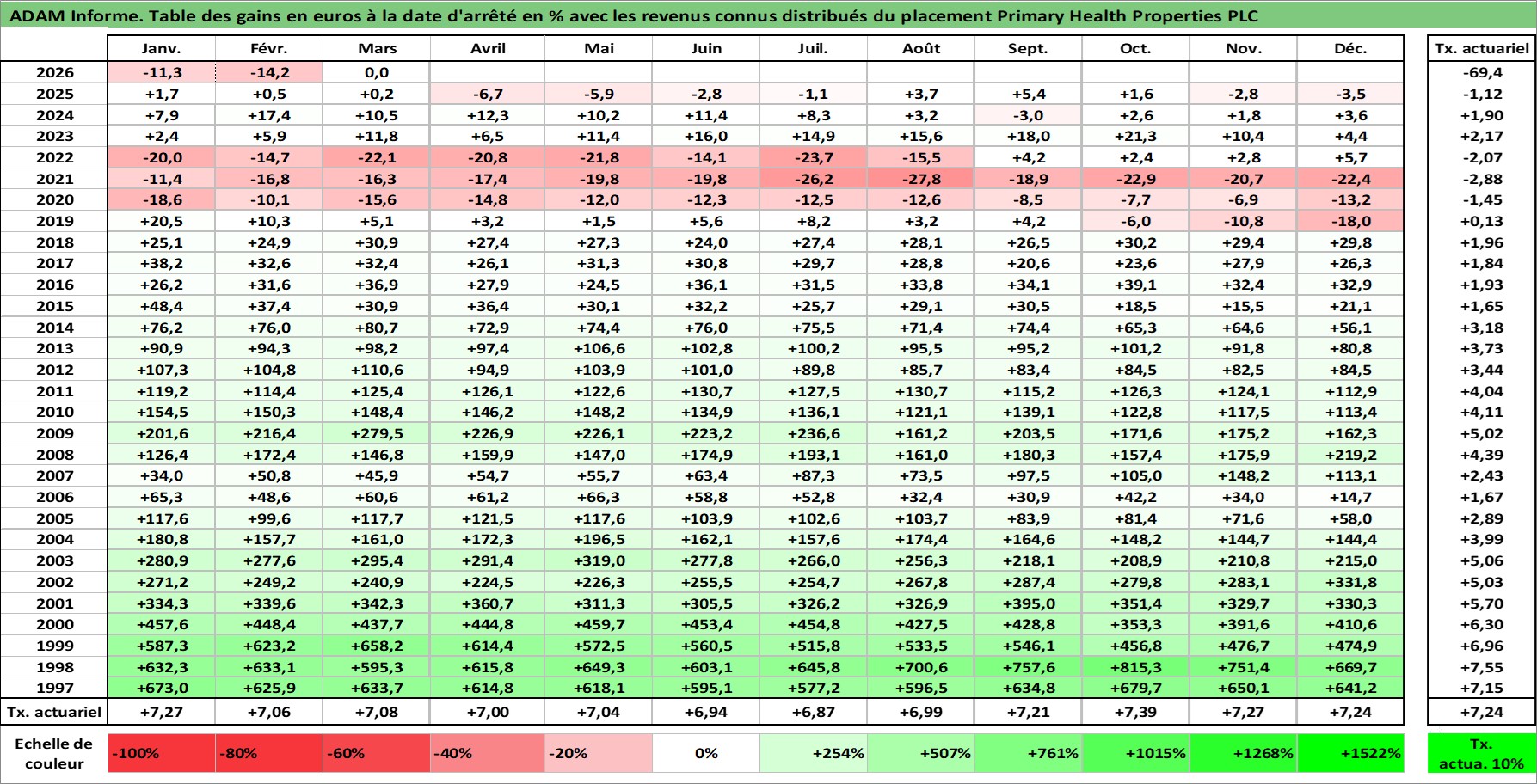The height and width of the screenshot is (784, 1537).
Task: Click the +1268% green scale swatch
Action: click(x=1244, y=753)
